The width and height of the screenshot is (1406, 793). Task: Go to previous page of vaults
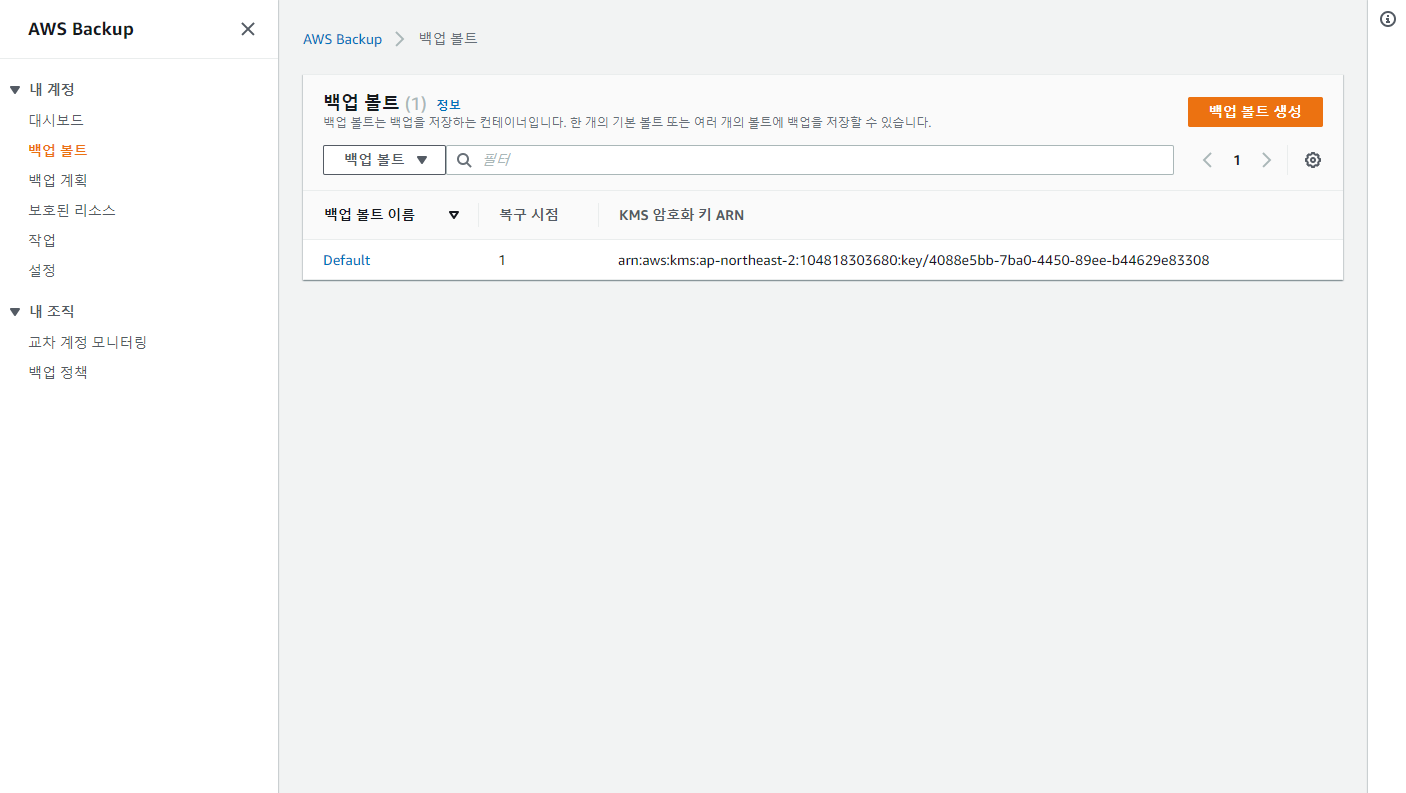(1207, 160)
